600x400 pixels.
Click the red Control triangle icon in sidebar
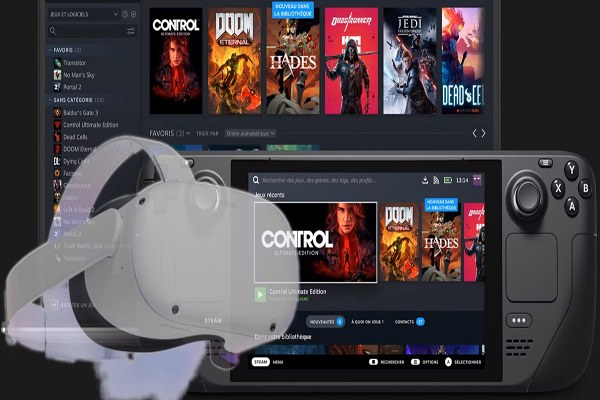[57, 125]
